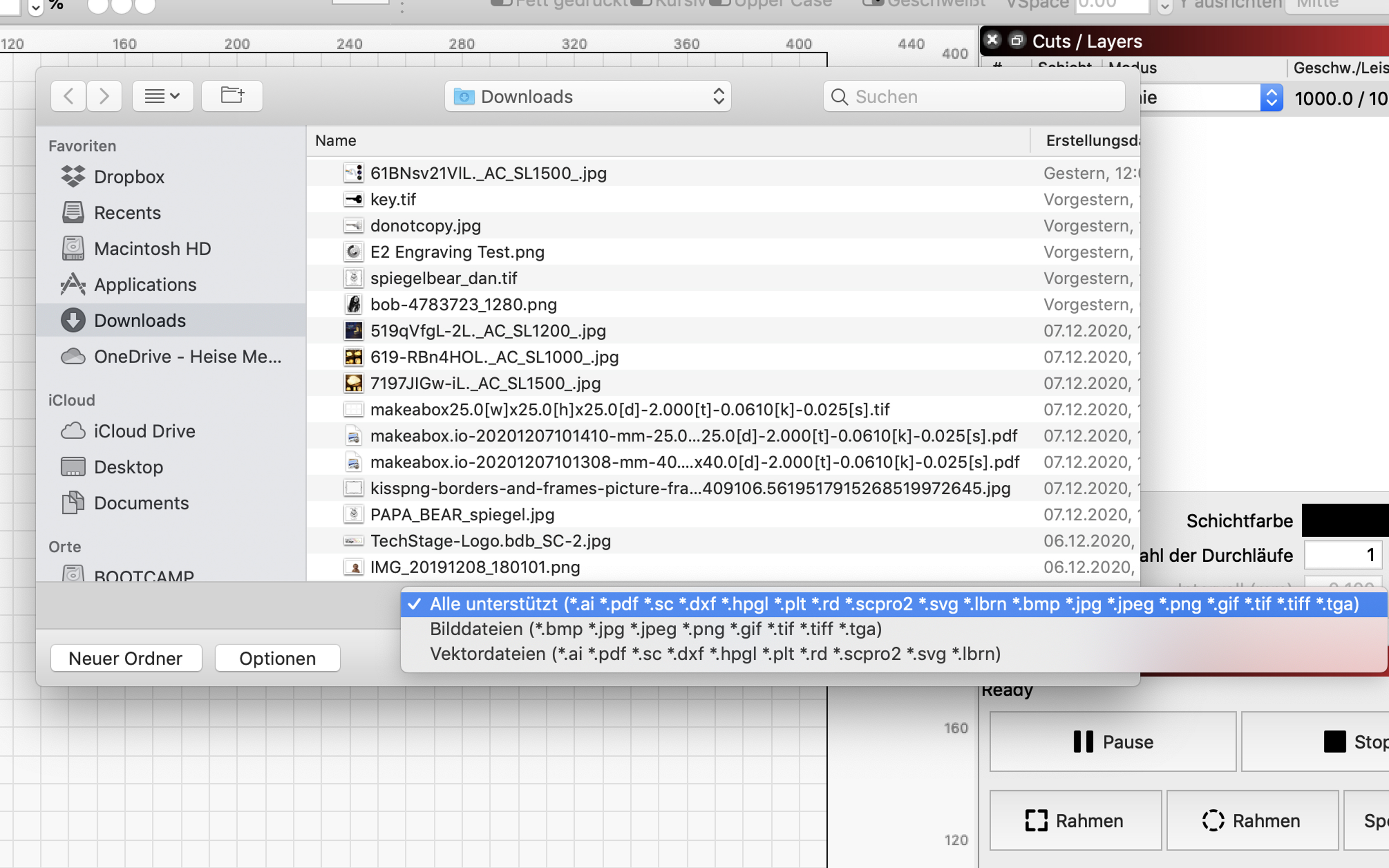Image resolution: width=1389 pixels, height=868 pixels.
Task: Toggle the Fett gedruckt switch
Action: [501, 3]
